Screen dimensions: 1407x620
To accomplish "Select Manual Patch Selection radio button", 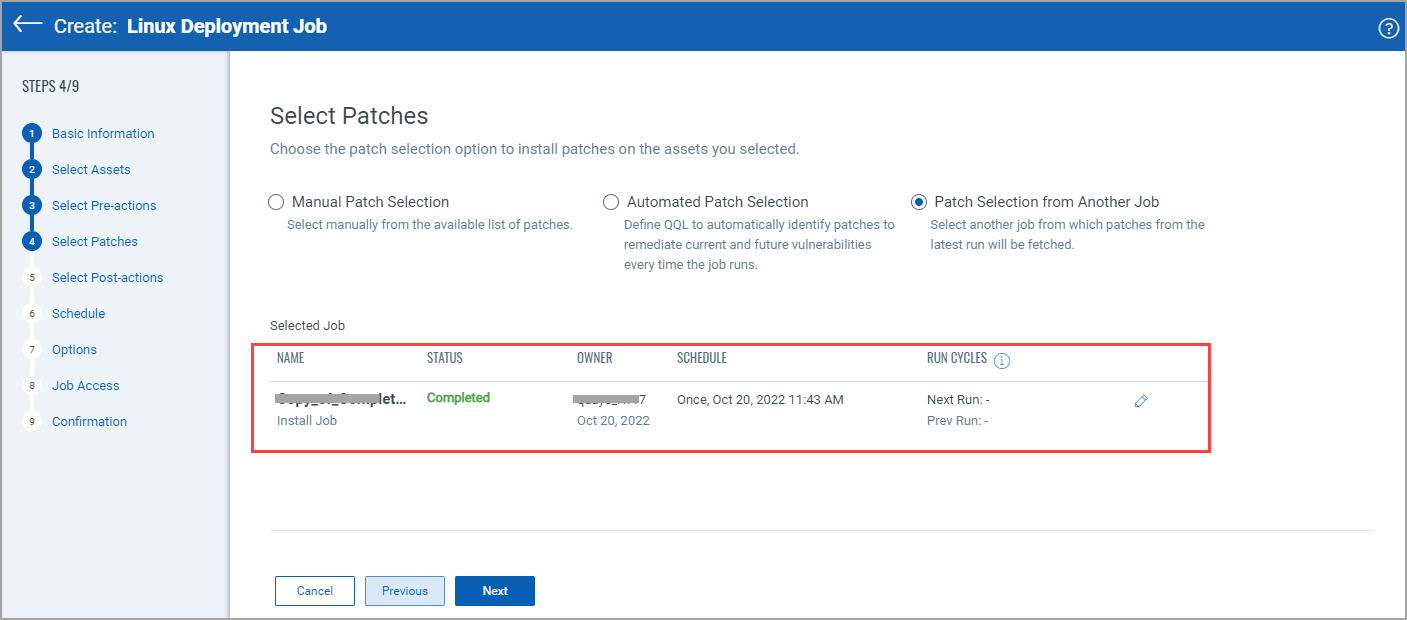I will 277,202.
